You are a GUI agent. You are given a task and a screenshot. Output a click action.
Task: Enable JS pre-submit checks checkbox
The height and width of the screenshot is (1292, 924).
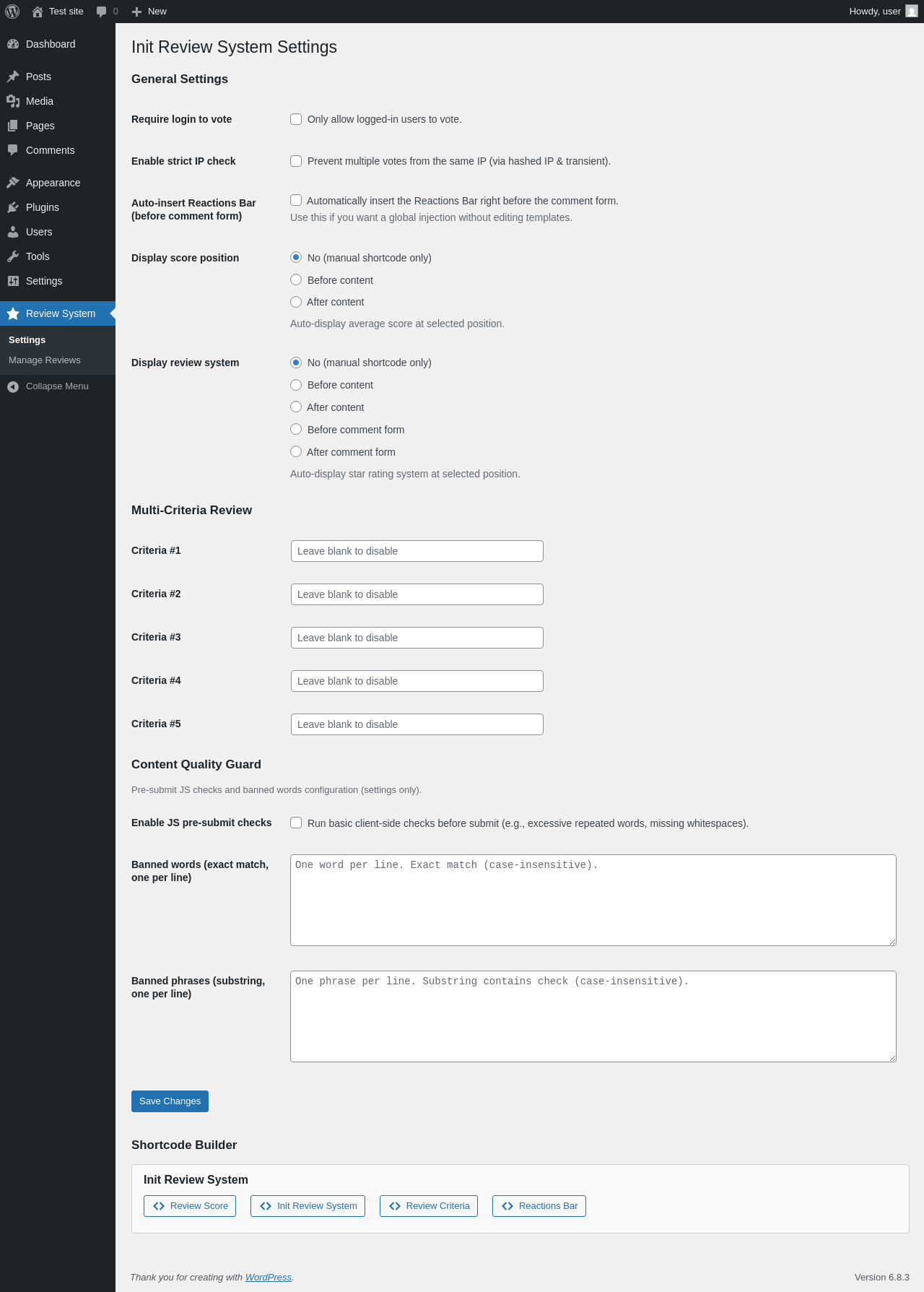pyautogui.click(x=296, y=823)
